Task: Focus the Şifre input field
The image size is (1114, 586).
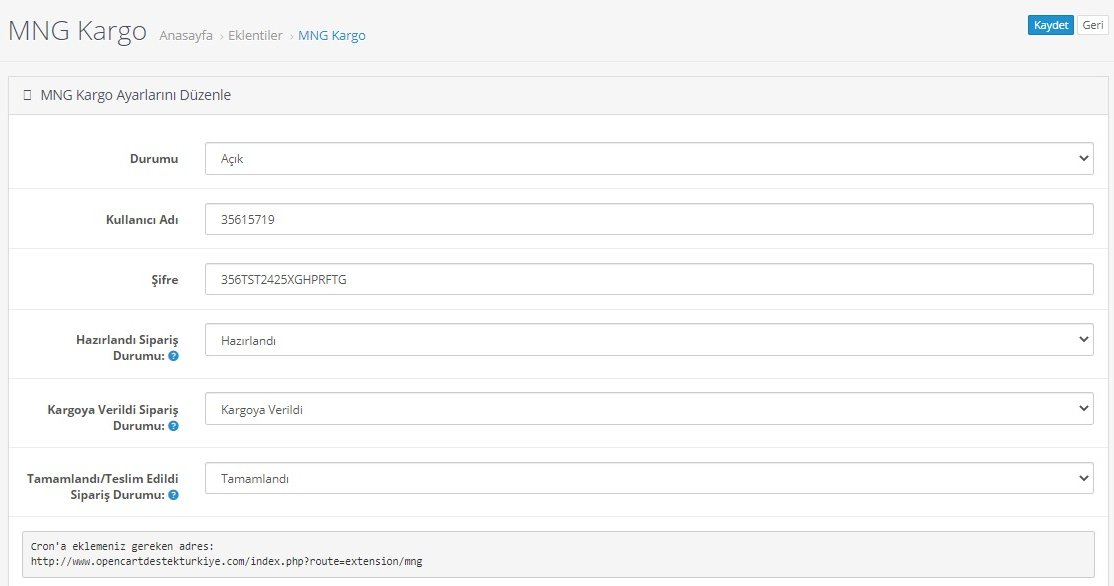Action: tap(649, 279)
